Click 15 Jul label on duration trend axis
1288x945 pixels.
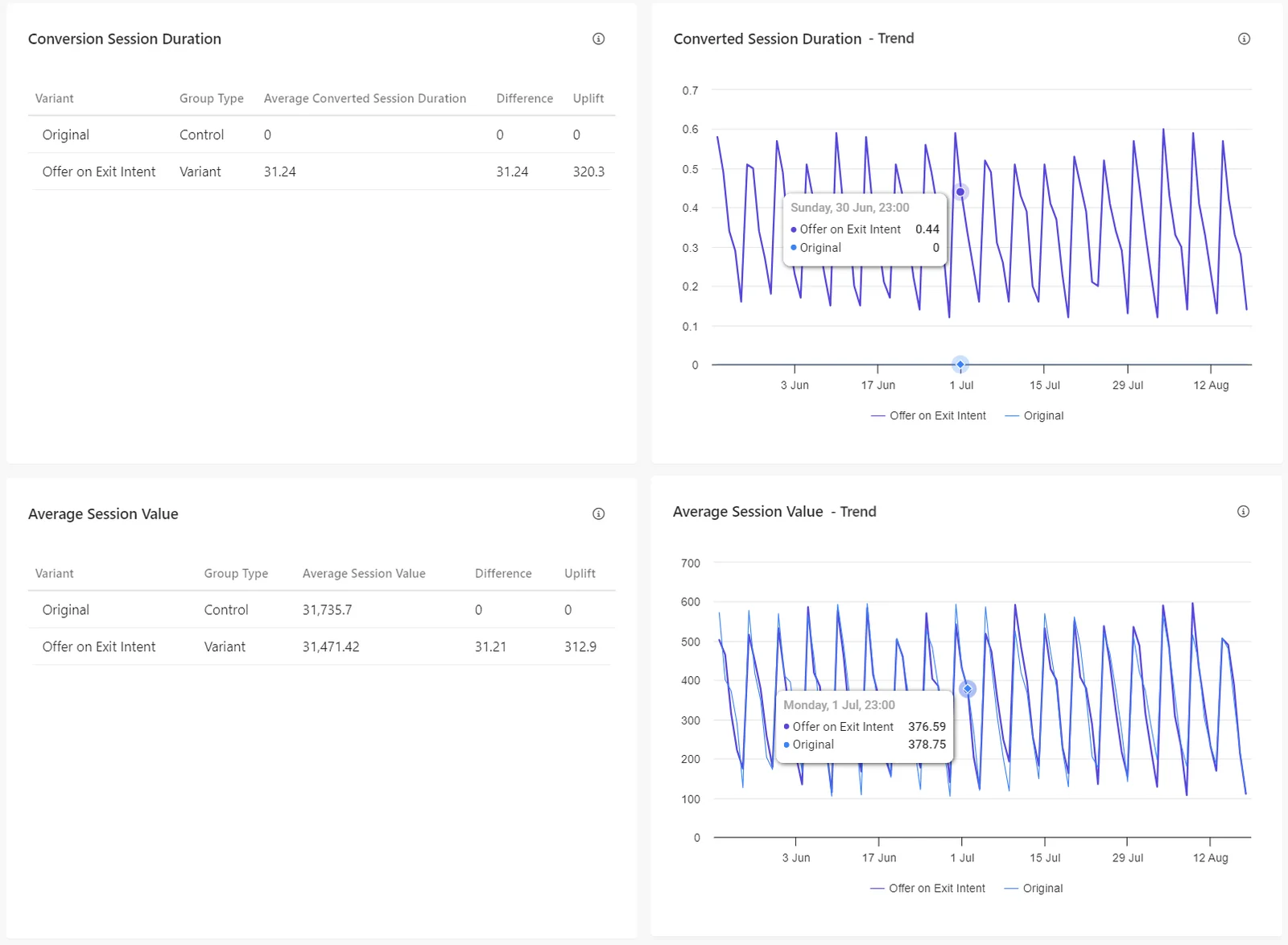pyautogui.click(x=1045, y=385)
